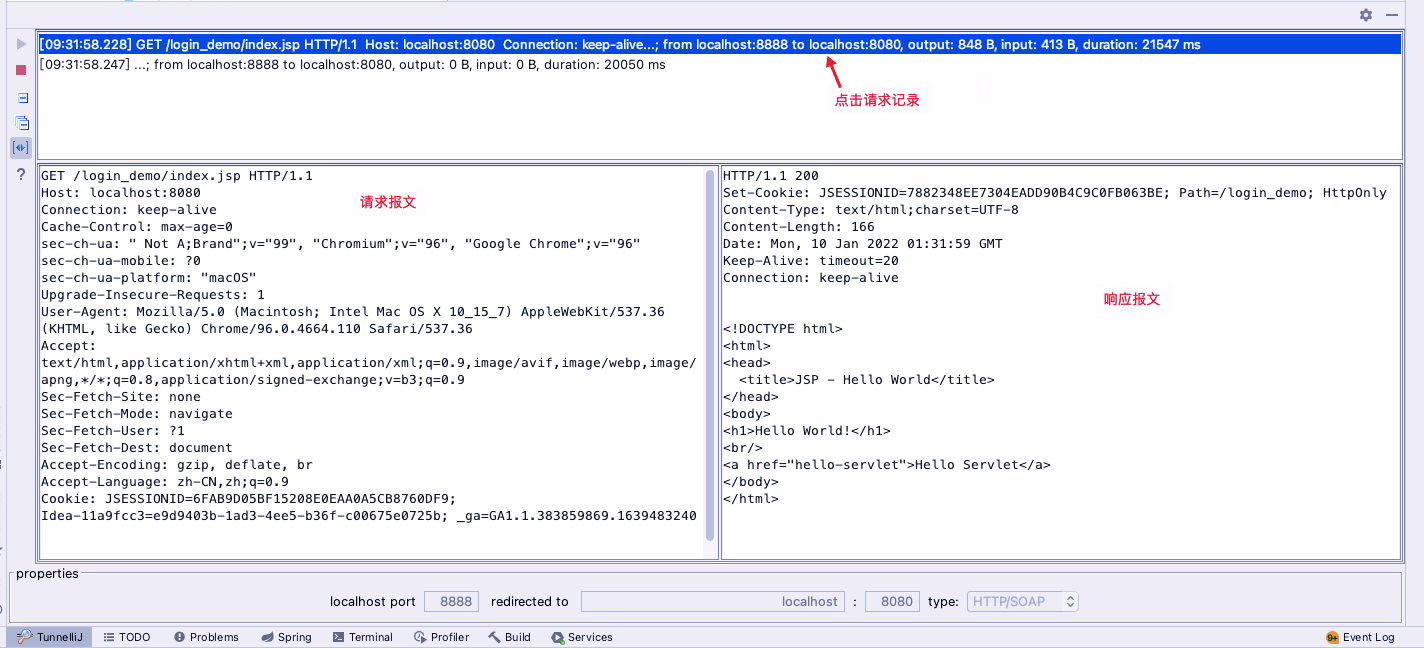Screen dimensions: 1424x648
Task: Click the '<title>JSP - Hello World</title>' line
Action: pyautogui.click(x=867, y=380)
